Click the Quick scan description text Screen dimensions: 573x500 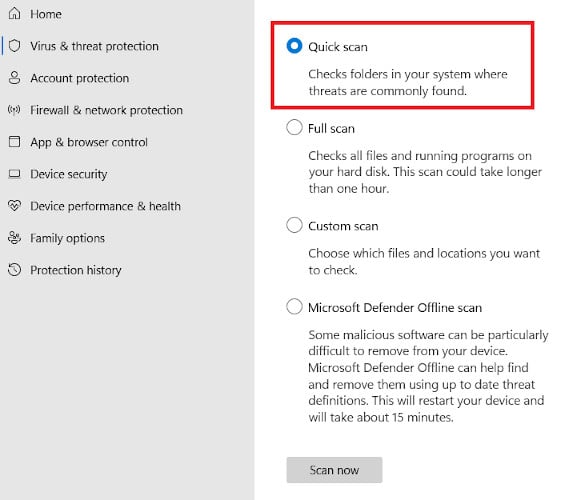tap(408, 82)
